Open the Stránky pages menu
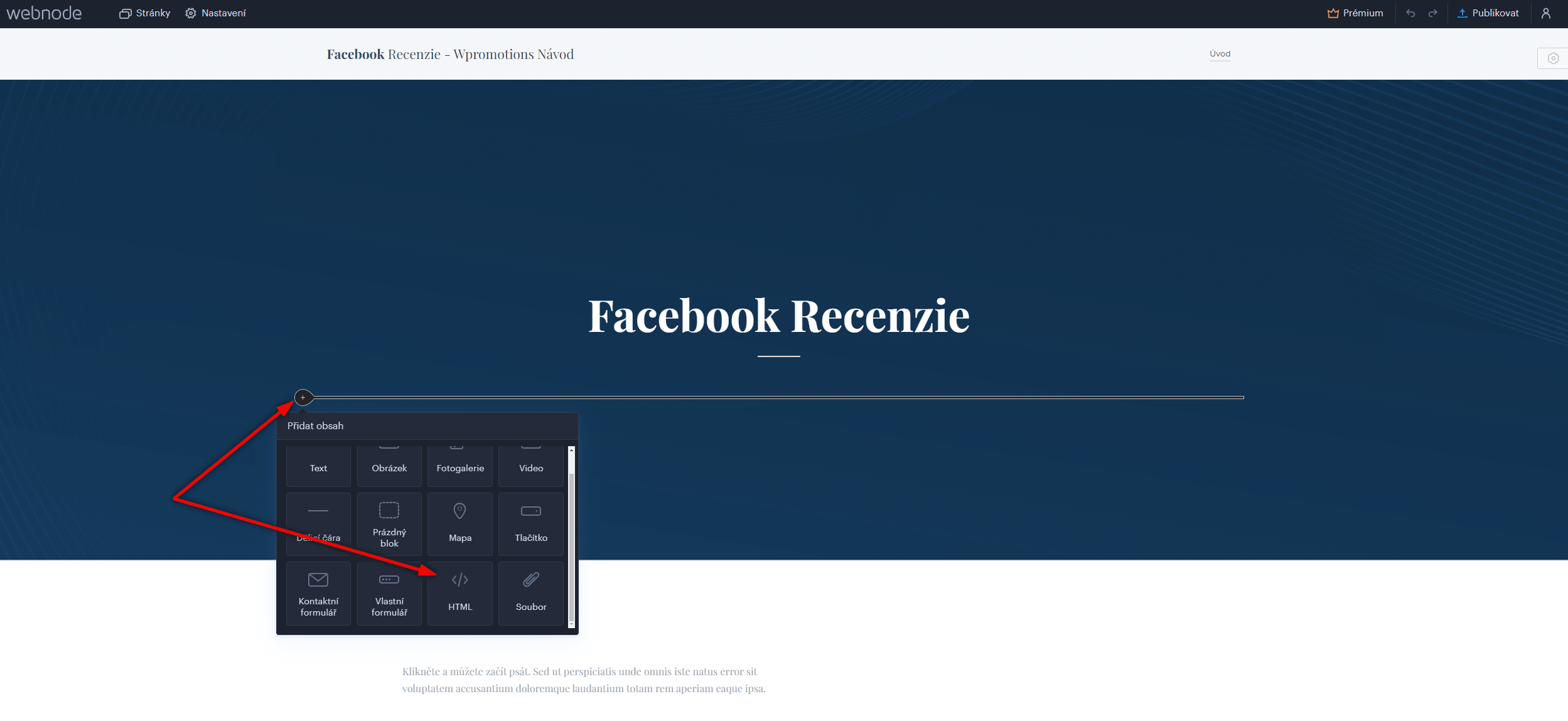 [x=145, y=13]
